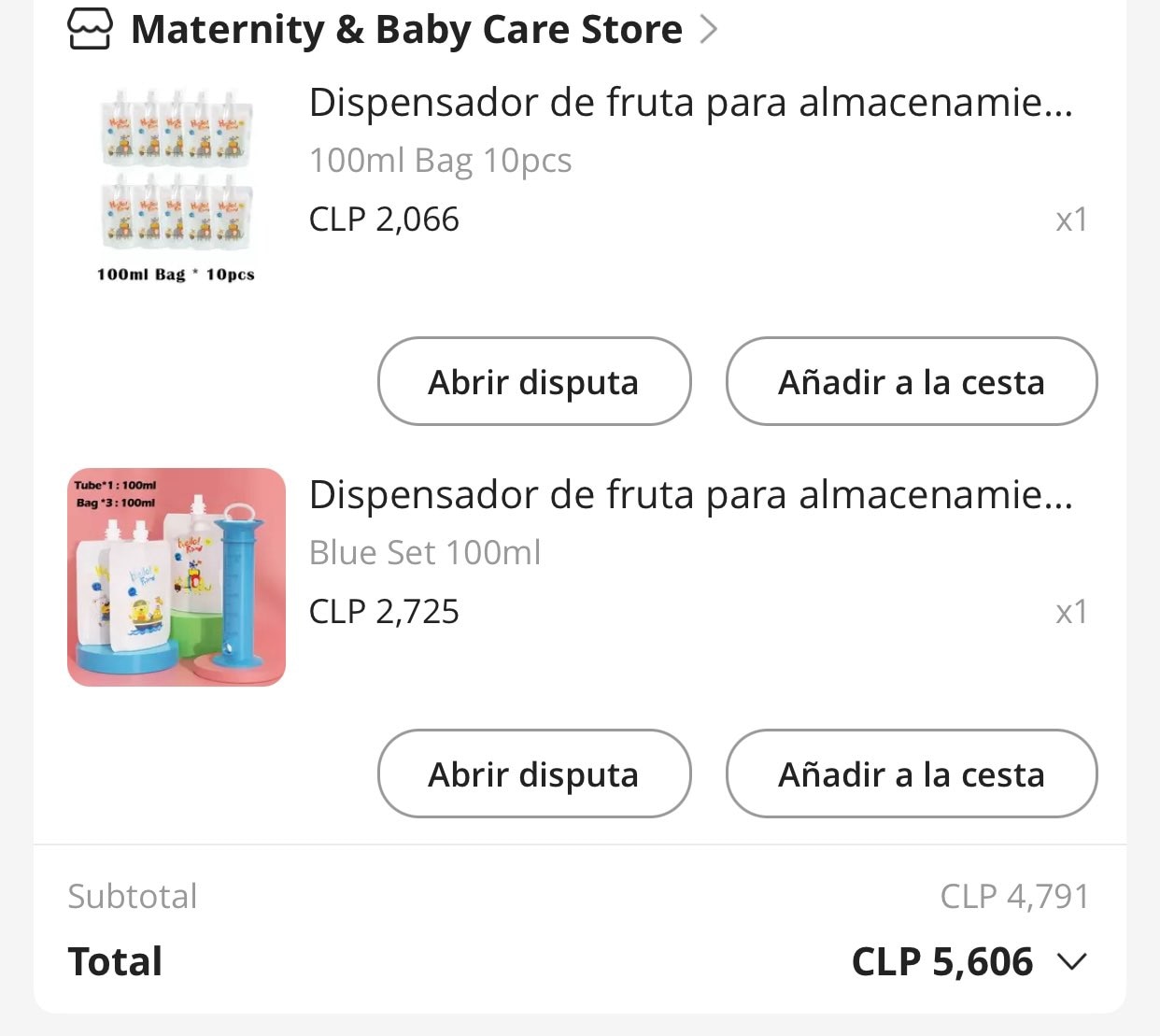Tap the CLP 2,066 item price
1160x1036 pixels.
[384, 220]
